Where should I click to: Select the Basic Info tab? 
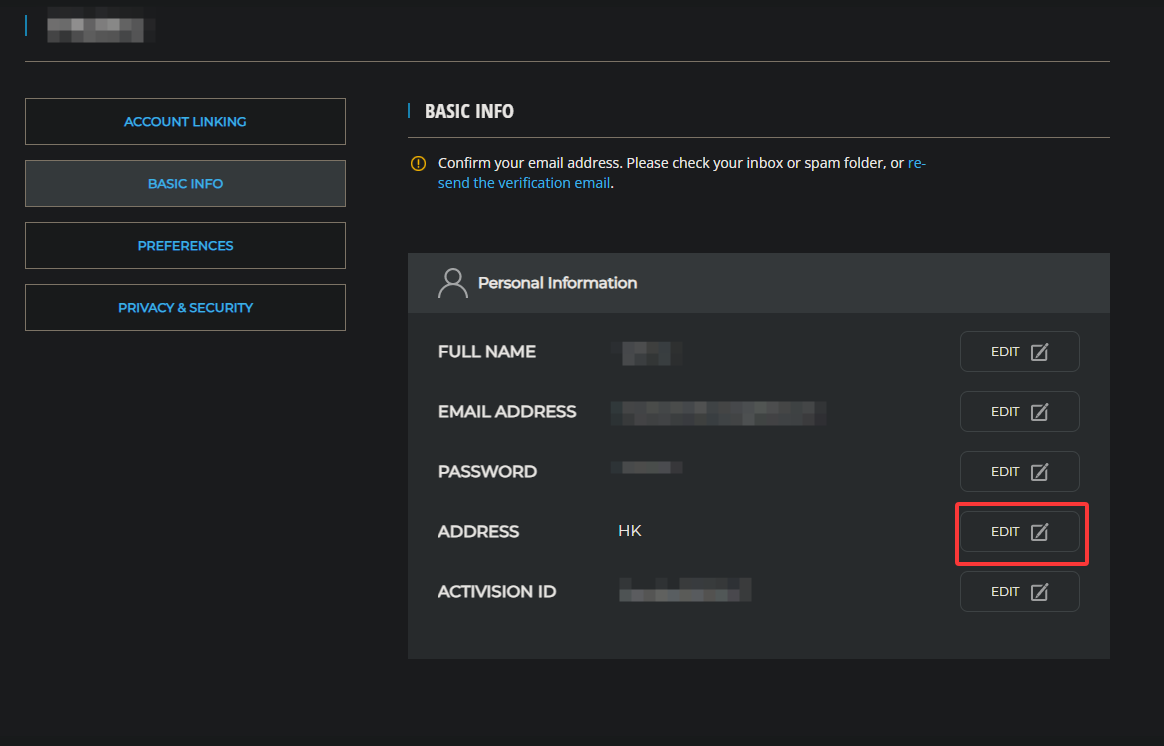pyautogui.click(x=185, y=184)
